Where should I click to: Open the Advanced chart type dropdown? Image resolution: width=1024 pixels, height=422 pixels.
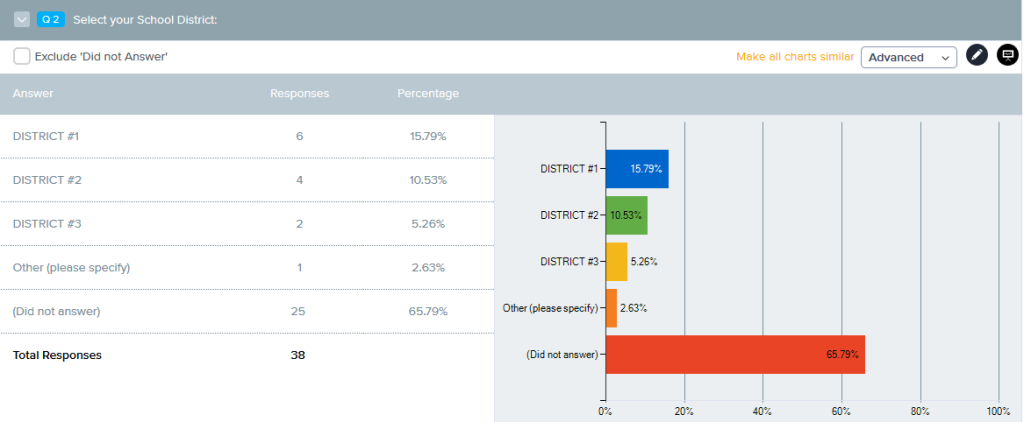point(908,57)
